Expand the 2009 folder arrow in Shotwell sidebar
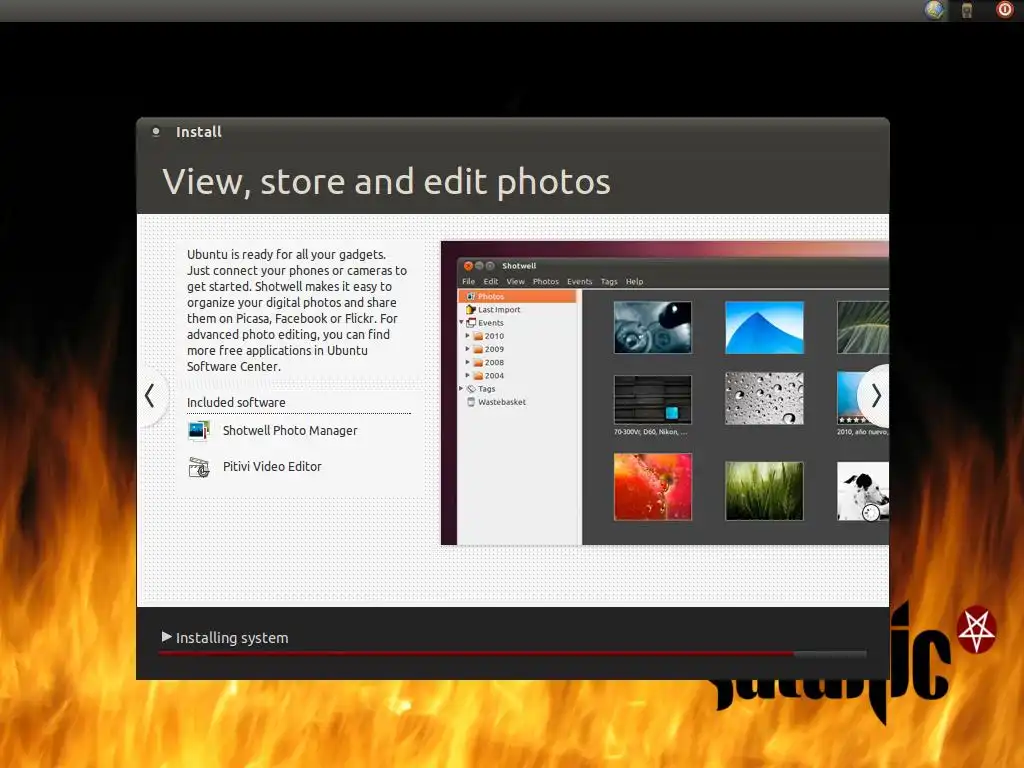Viewport: 1024px width, 768px height. click(468, 349)
